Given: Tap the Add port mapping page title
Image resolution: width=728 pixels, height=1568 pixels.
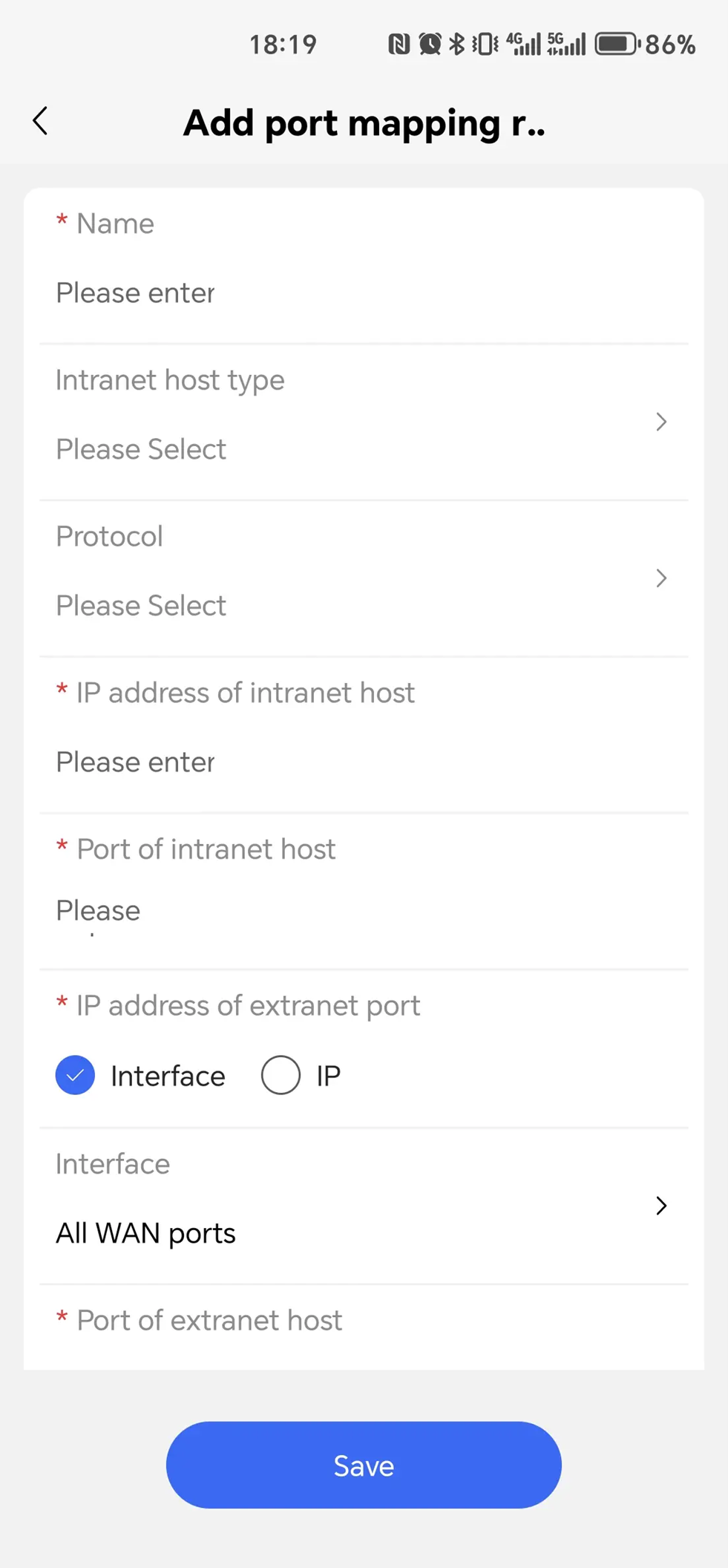Looking at the screenshot, I should tap(364, 122).
